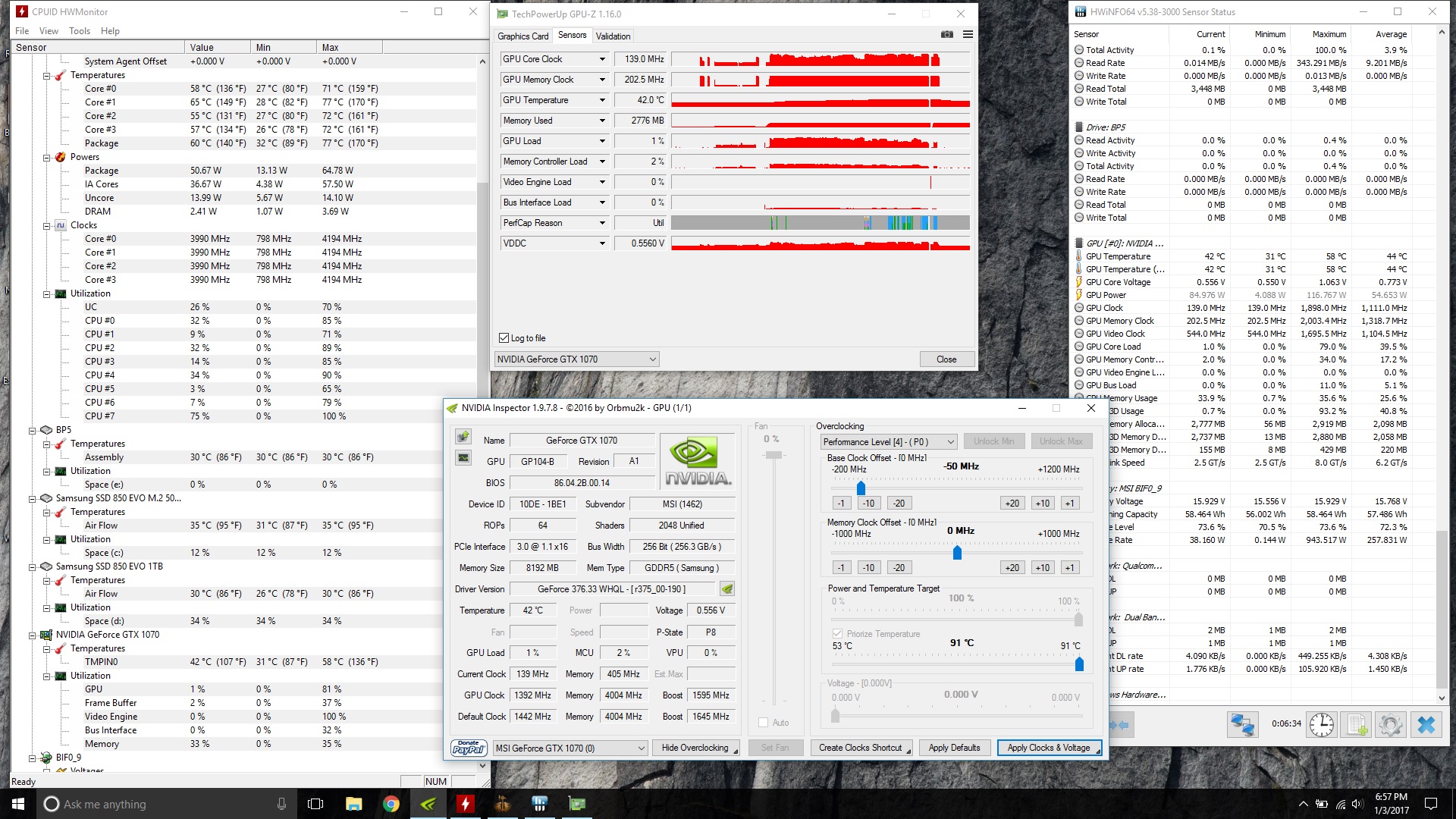Open the Help menu in HWMonitor
Viewport: 1456px width, 819px height.
(x=110, y=31)
